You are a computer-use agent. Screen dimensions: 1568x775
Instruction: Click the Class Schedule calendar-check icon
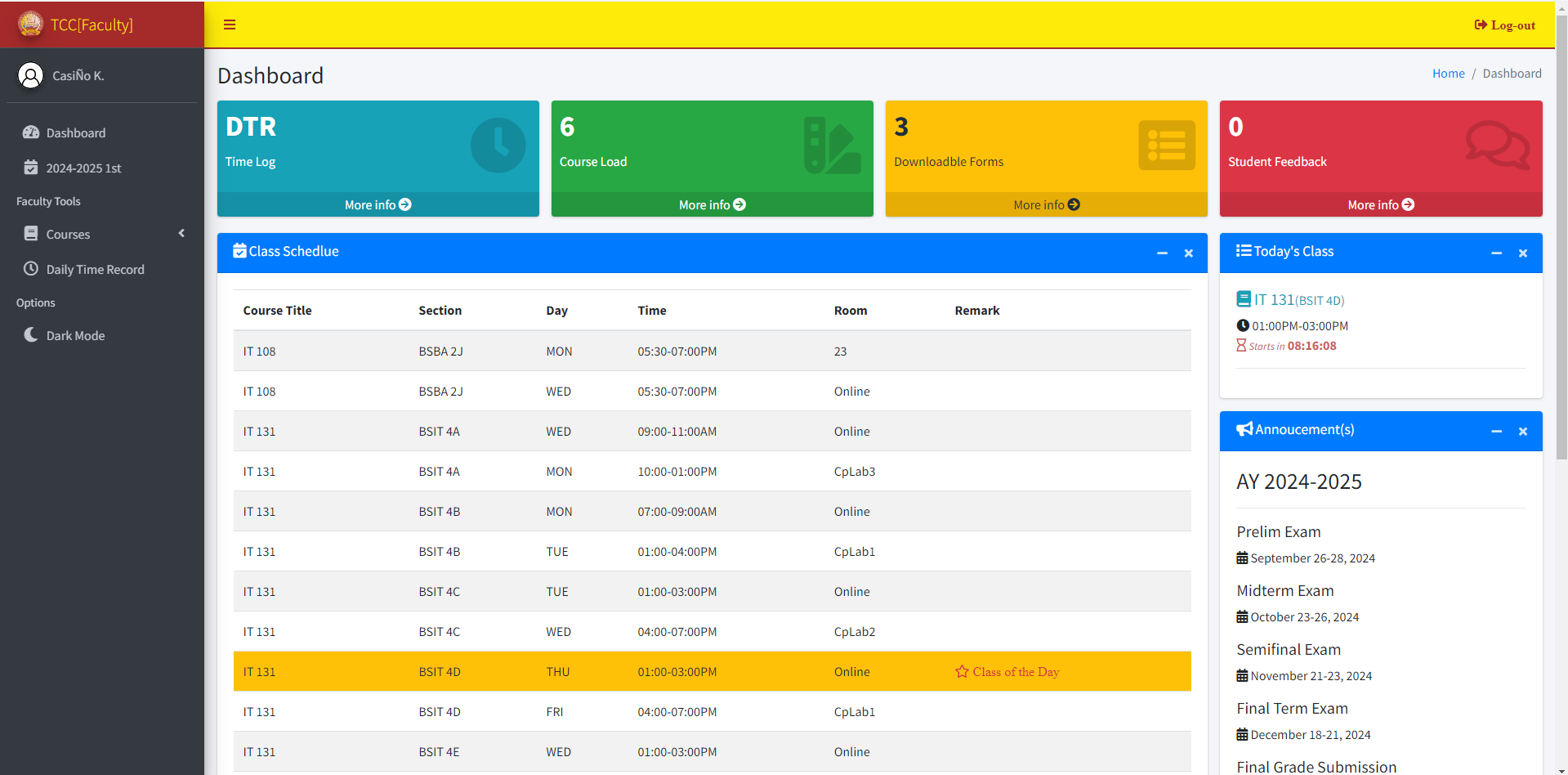tap(239, 251)
